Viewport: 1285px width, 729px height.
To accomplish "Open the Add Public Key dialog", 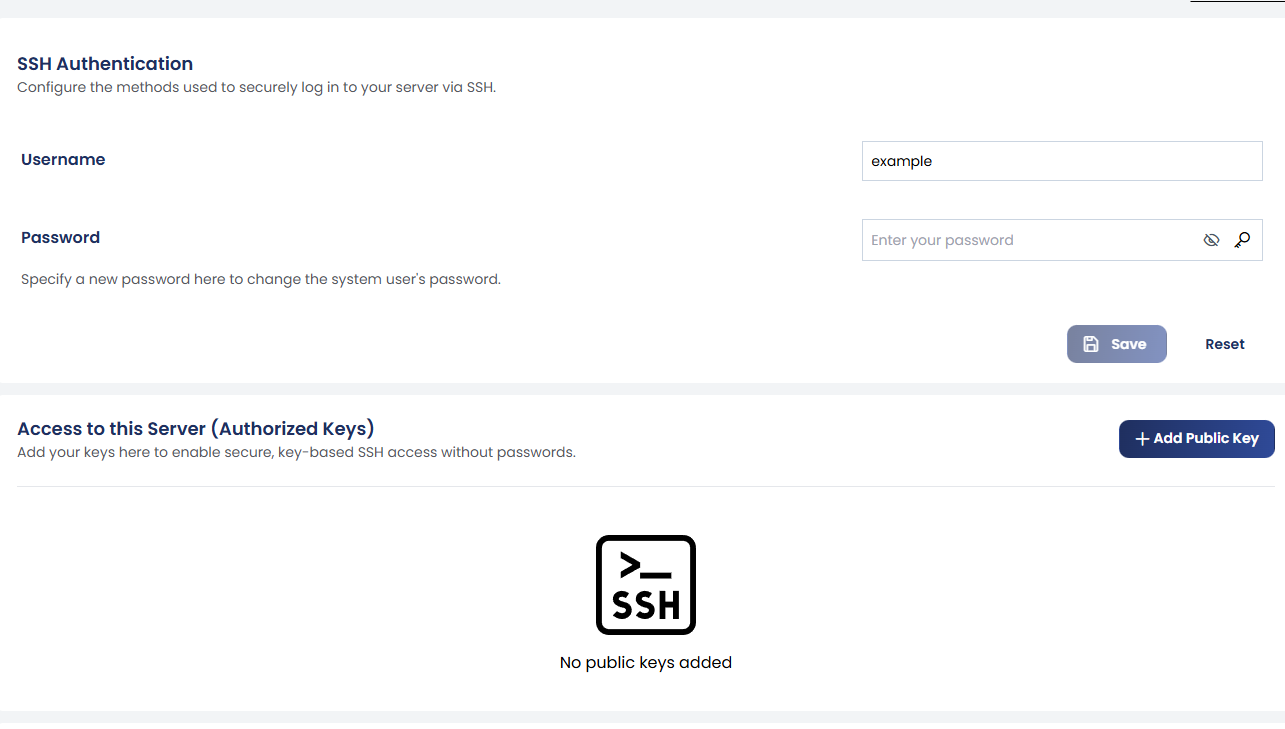I will 1197,439.
